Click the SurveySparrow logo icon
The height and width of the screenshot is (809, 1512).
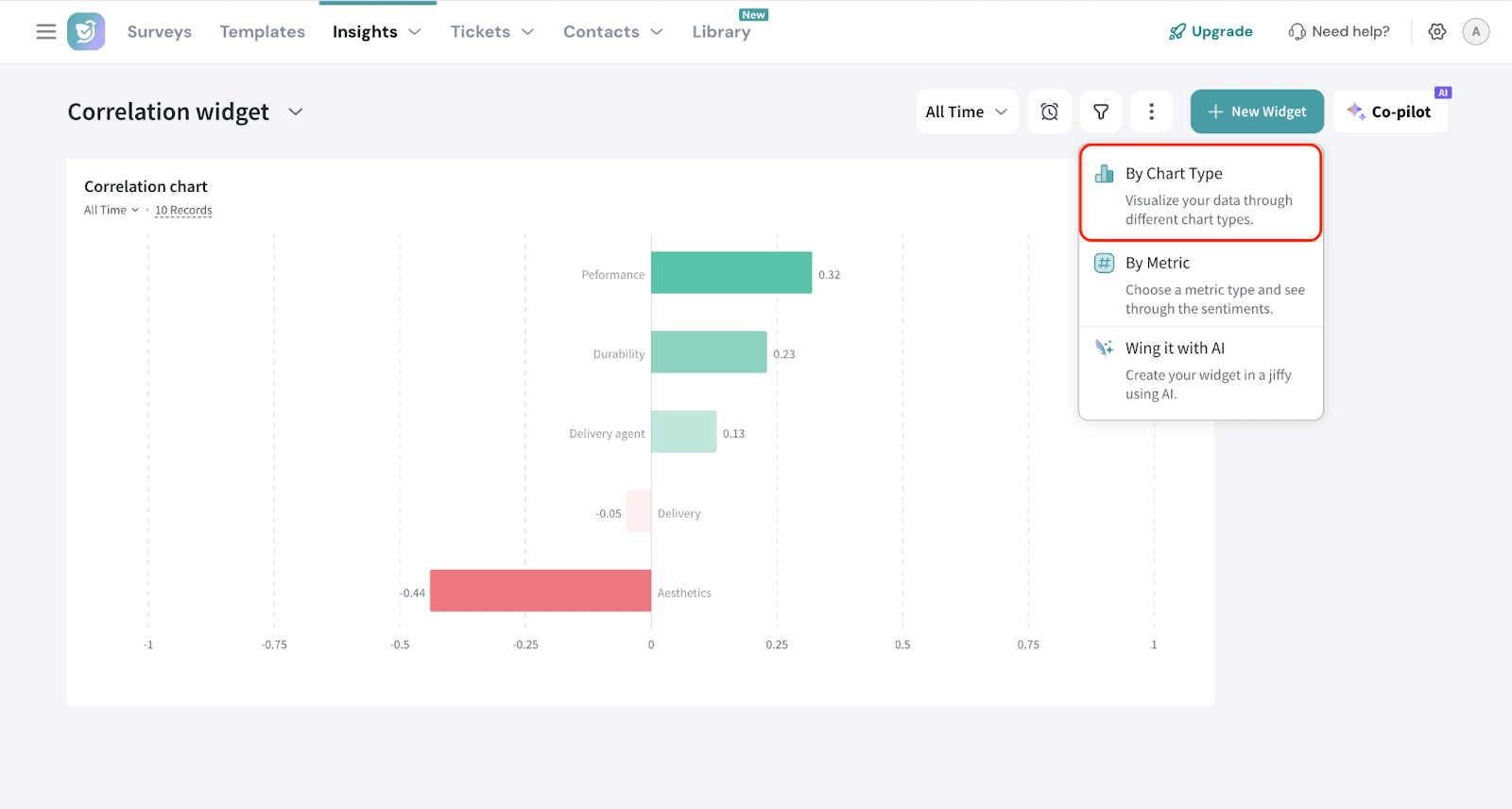pyautogui.click(x=86, y=31)
